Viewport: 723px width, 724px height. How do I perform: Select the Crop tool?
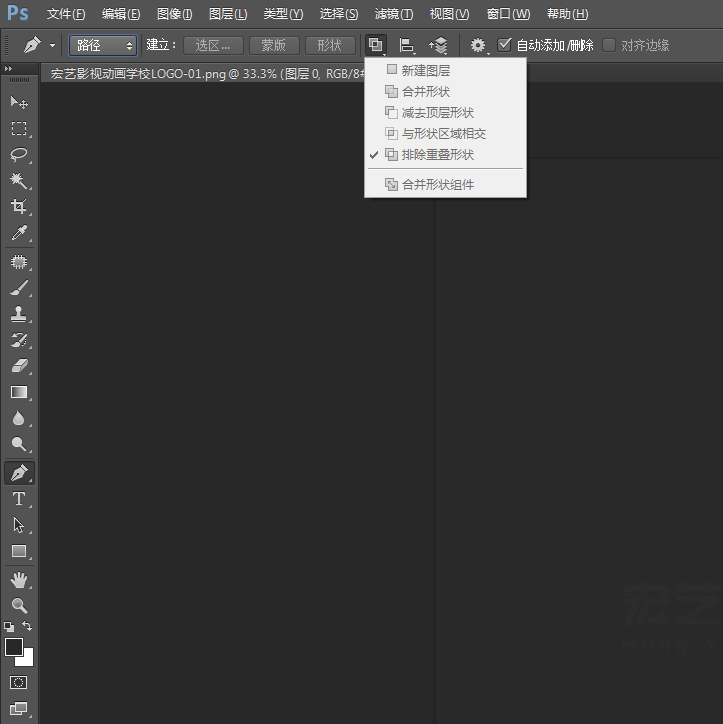pyautogui.click(x=19, y=207)
